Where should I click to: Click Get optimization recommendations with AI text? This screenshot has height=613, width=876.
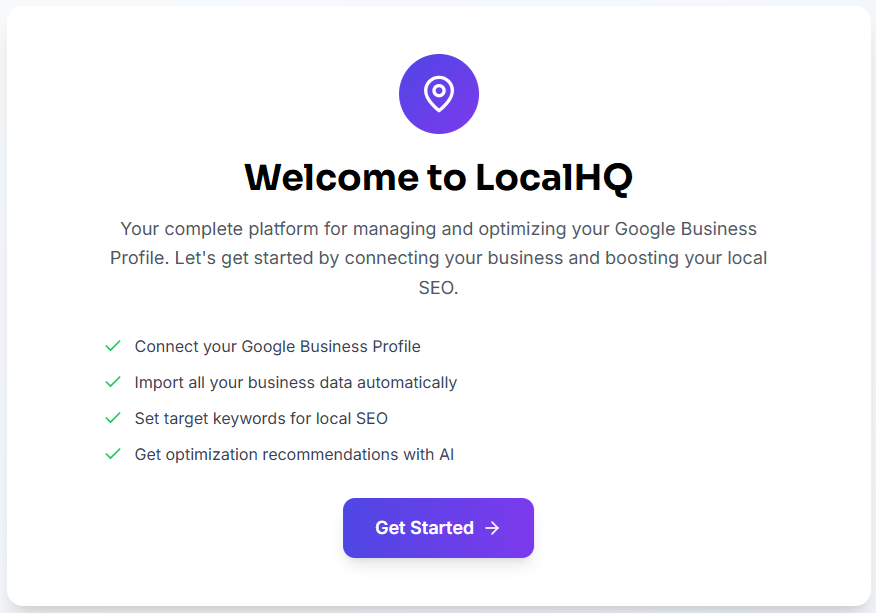click(x=294, y=454)
